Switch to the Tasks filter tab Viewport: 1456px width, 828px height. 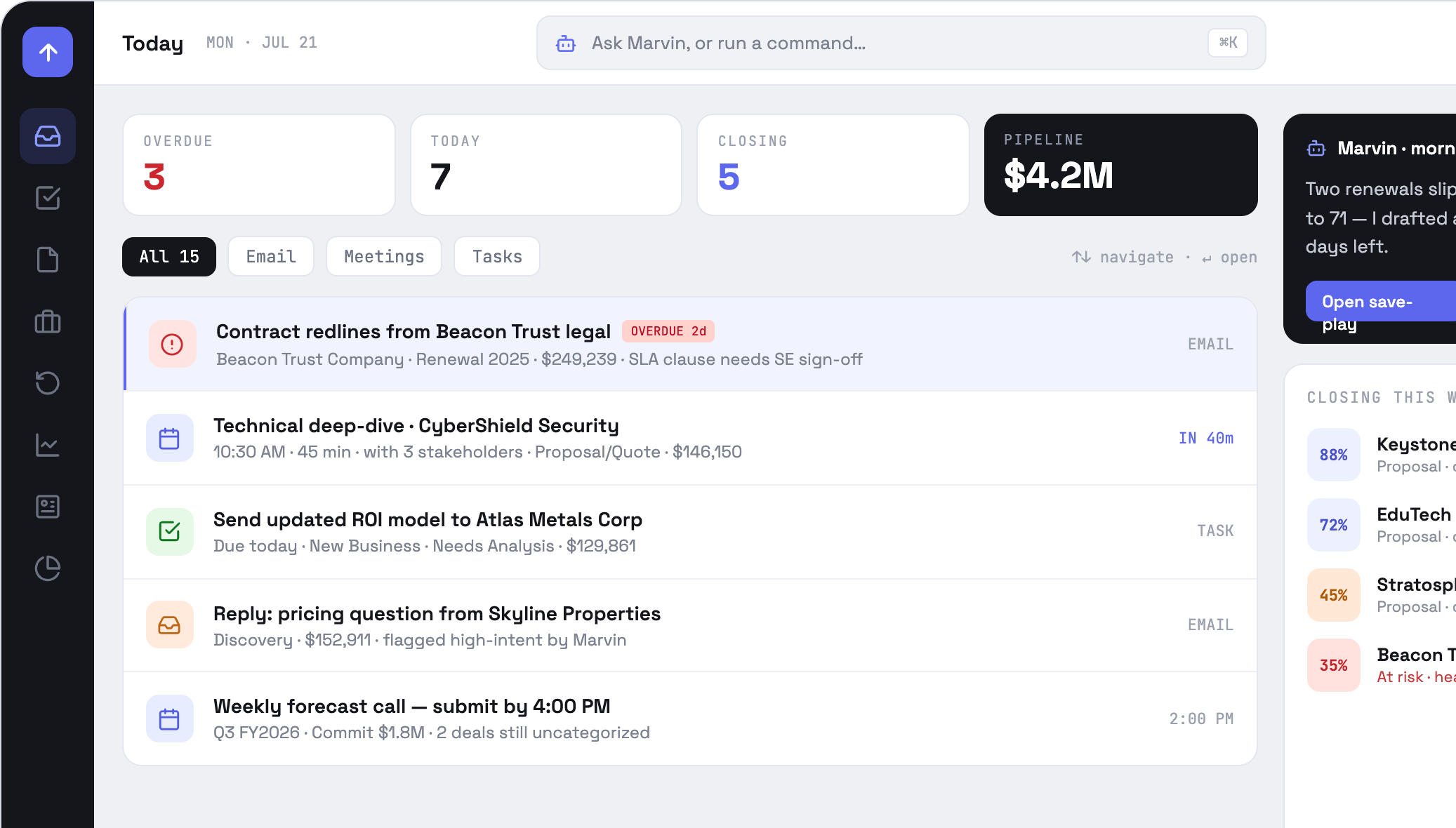coord(497,257)
